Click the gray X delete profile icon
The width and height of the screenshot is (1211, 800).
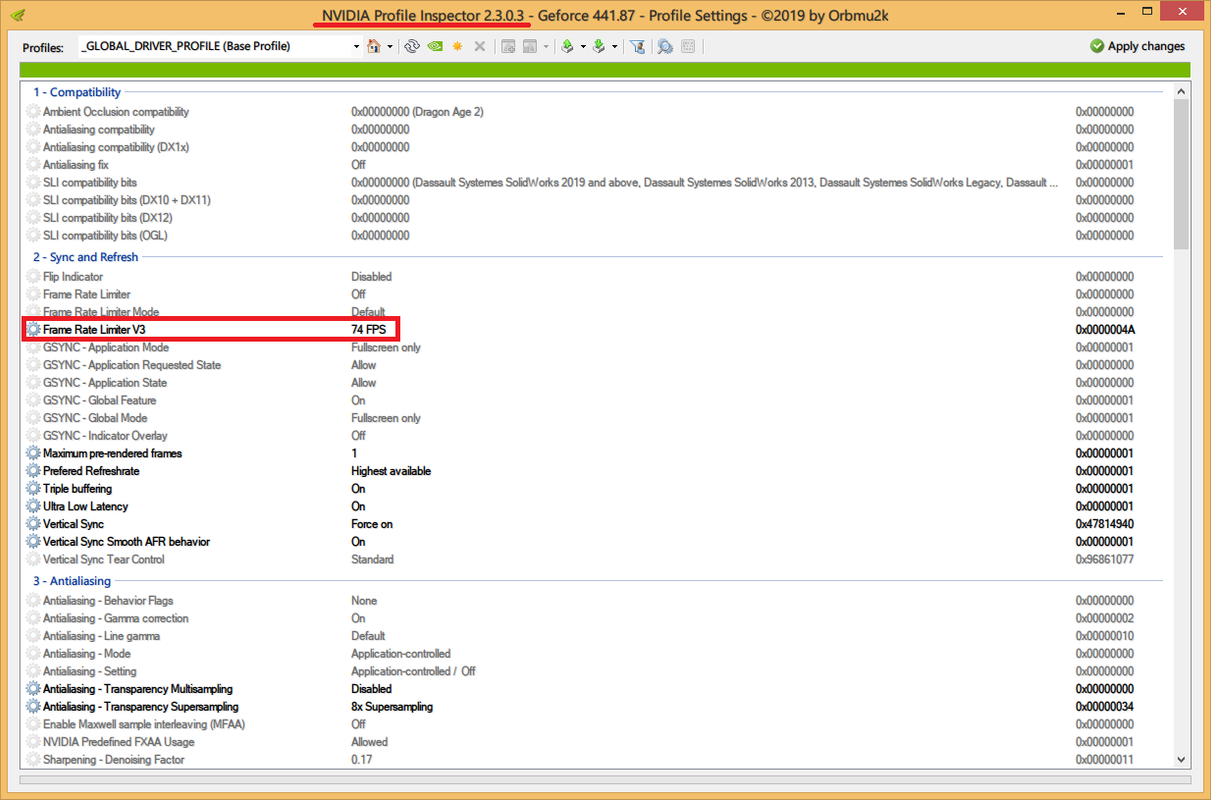point(480,46)
